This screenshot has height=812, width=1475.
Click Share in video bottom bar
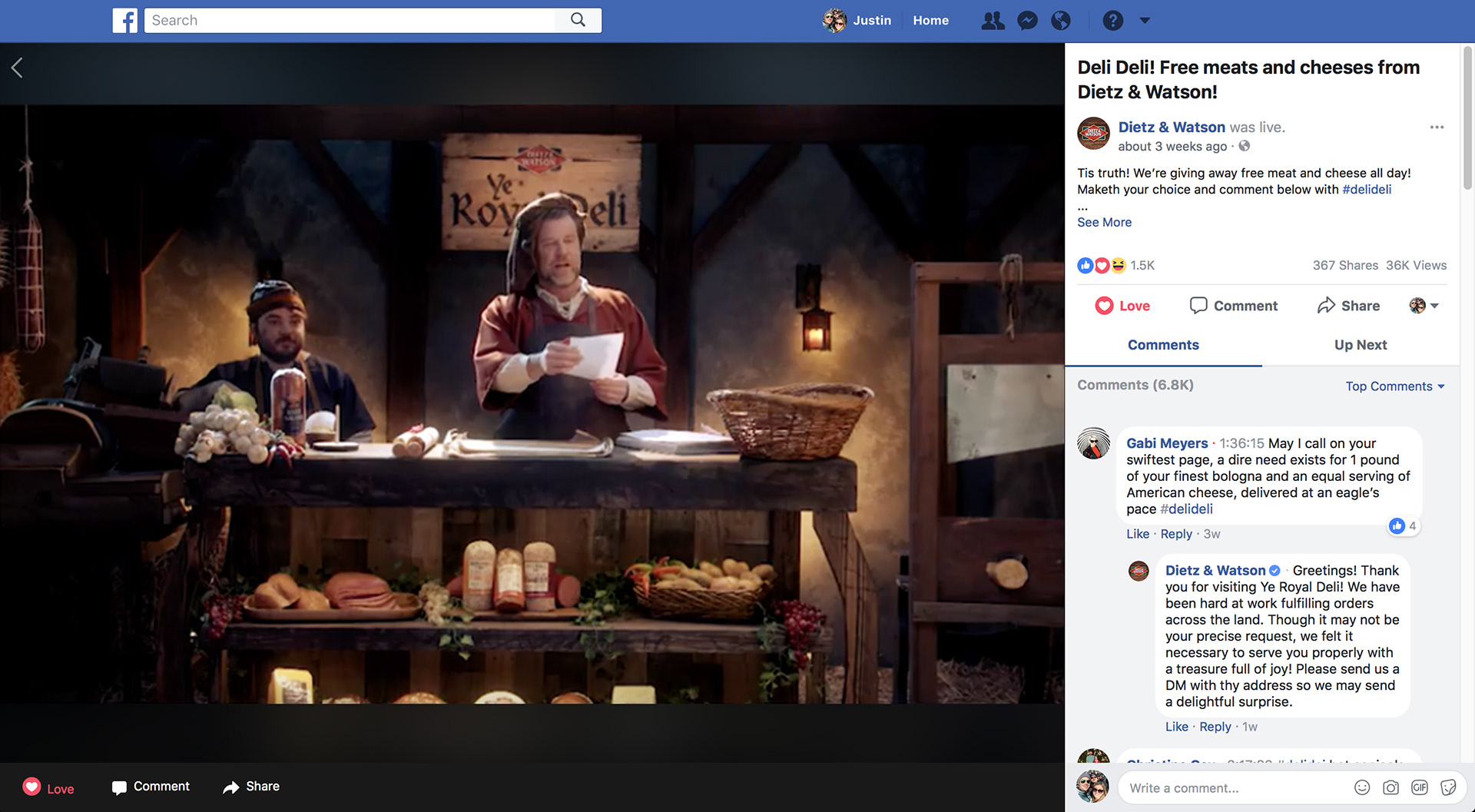(x=251, y=787)
